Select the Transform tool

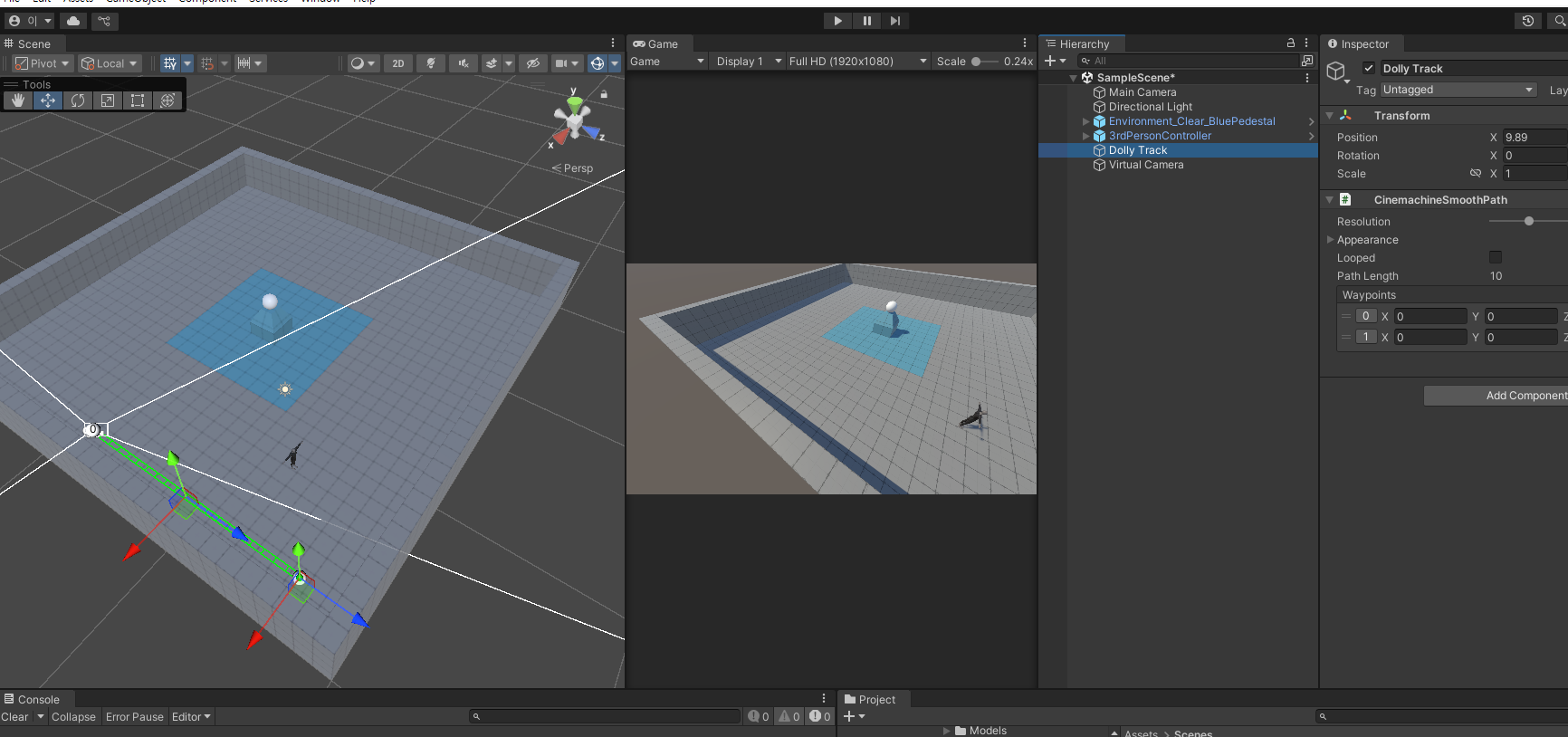point(167,100)
